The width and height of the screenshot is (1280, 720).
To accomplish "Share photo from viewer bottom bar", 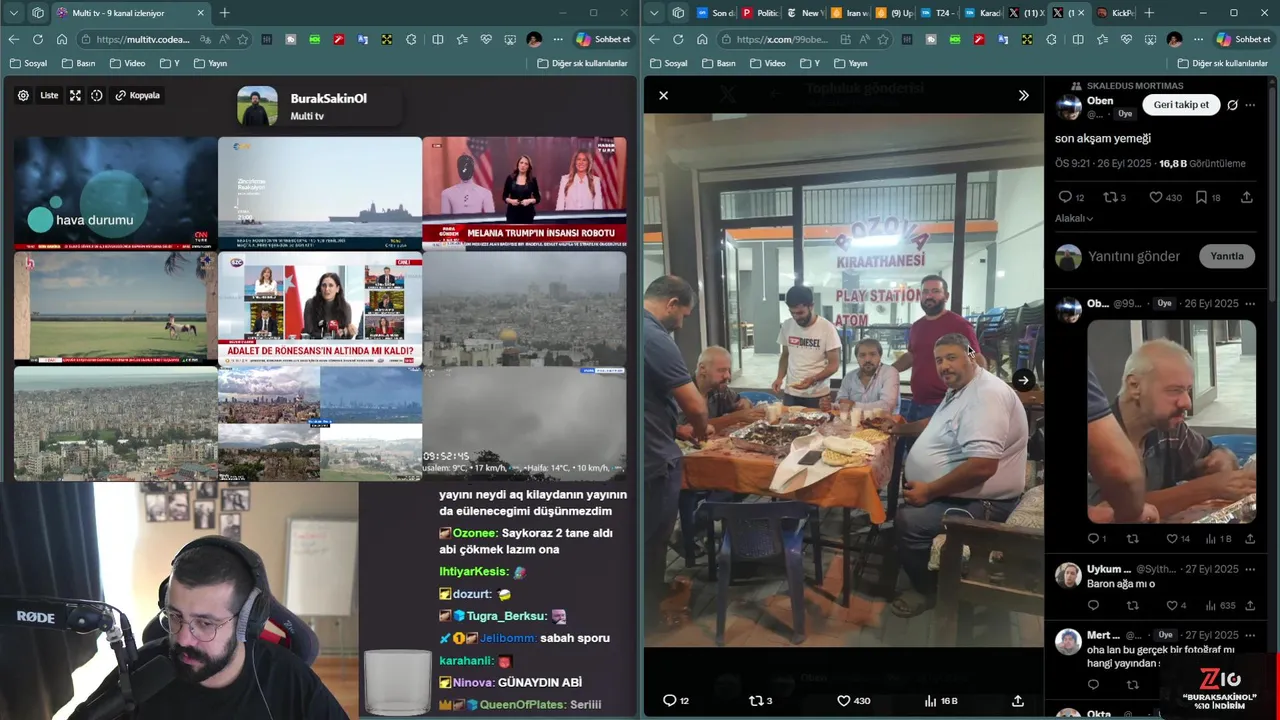I will (x=1018, y=701).
